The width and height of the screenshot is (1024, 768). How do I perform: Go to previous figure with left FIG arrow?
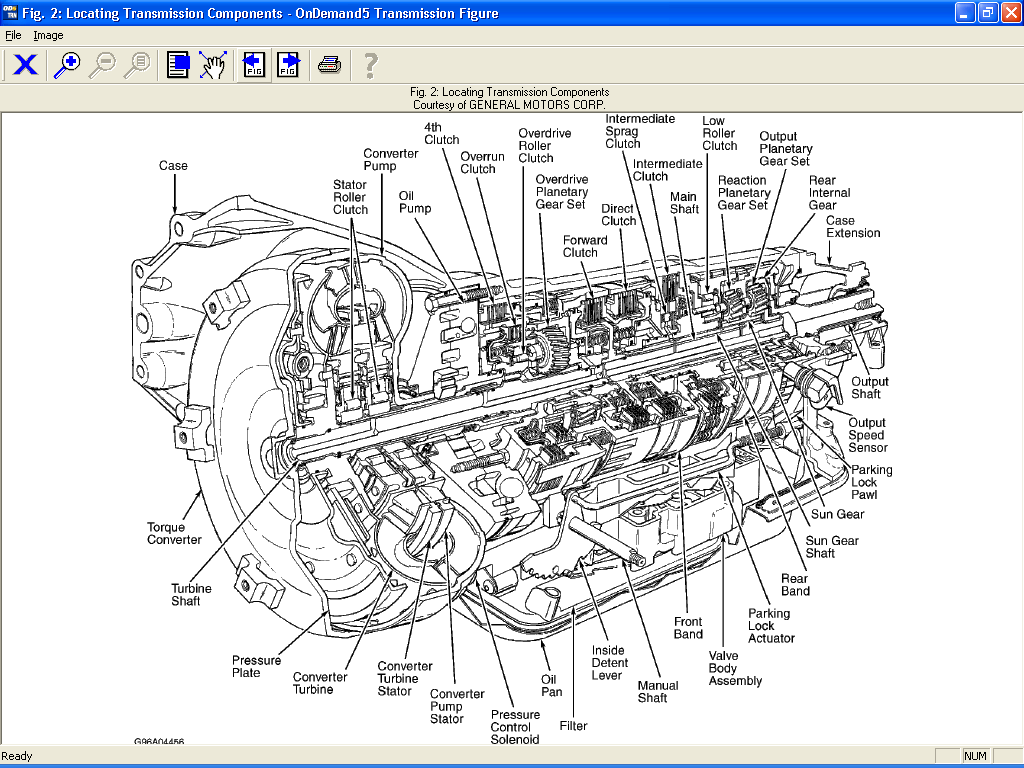pos(253,65)
